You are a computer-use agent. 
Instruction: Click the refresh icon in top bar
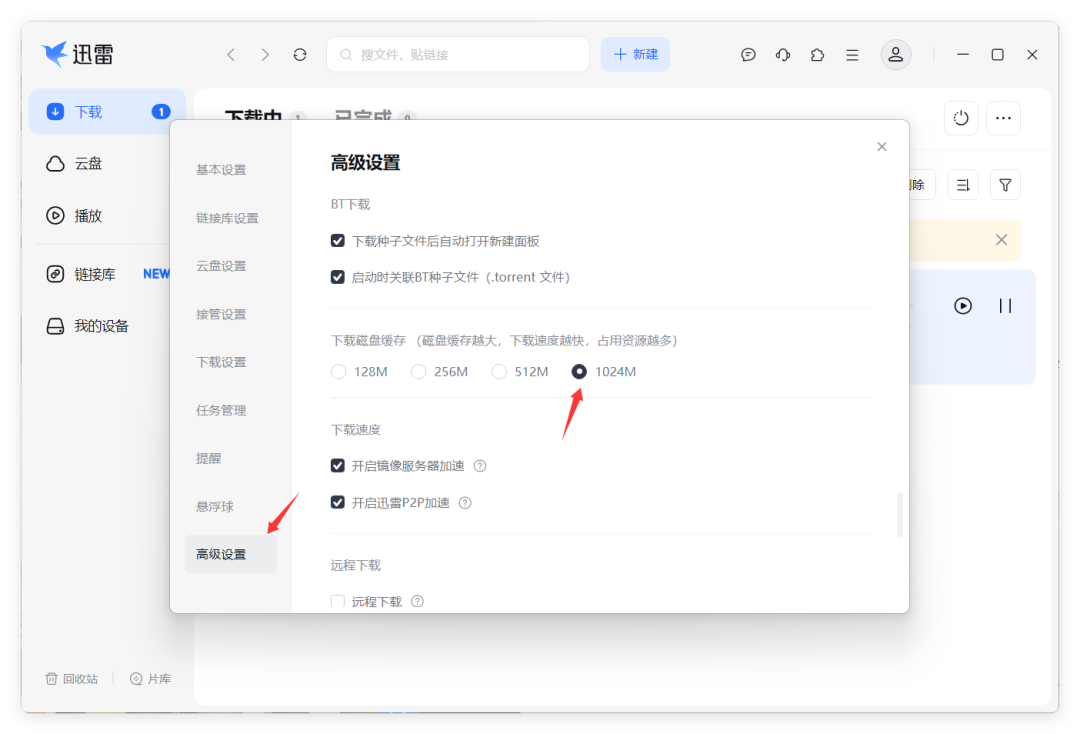(x=300, y=54)
